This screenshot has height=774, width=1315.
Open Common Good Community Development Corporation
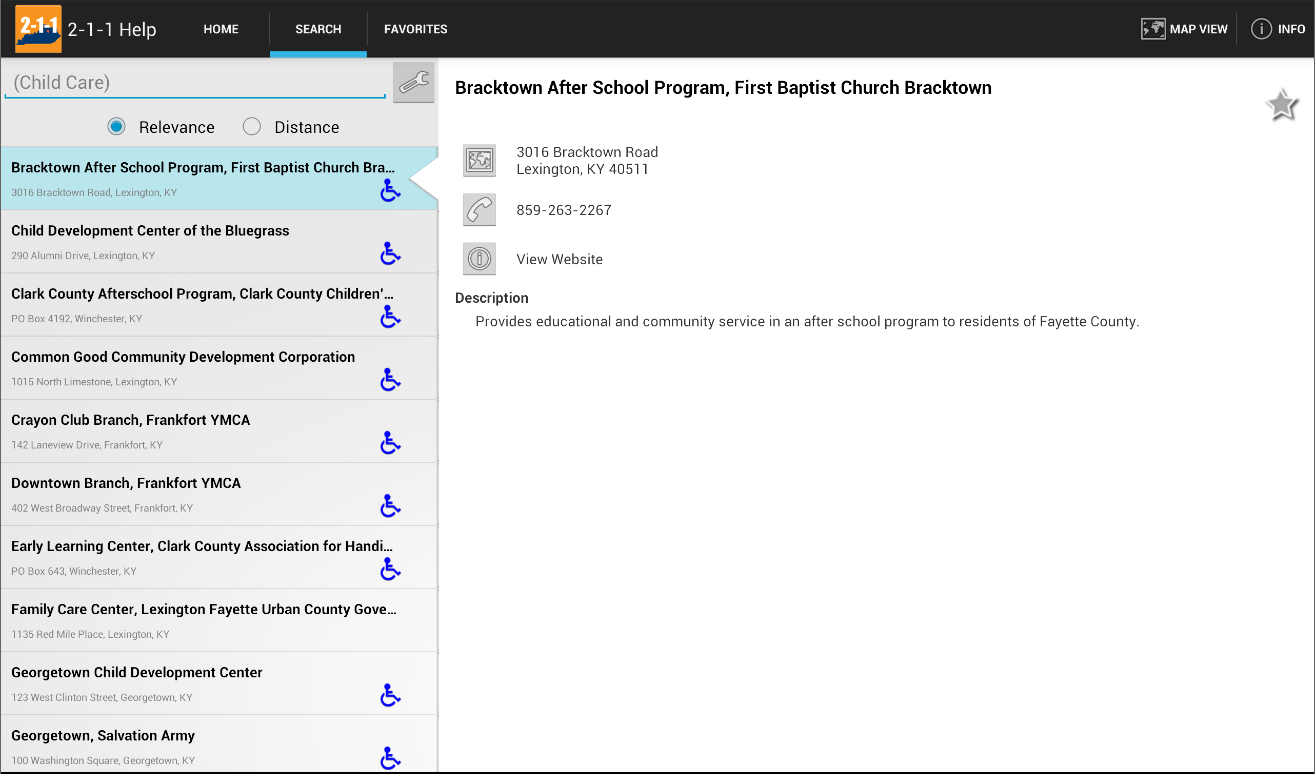[219, 367]
